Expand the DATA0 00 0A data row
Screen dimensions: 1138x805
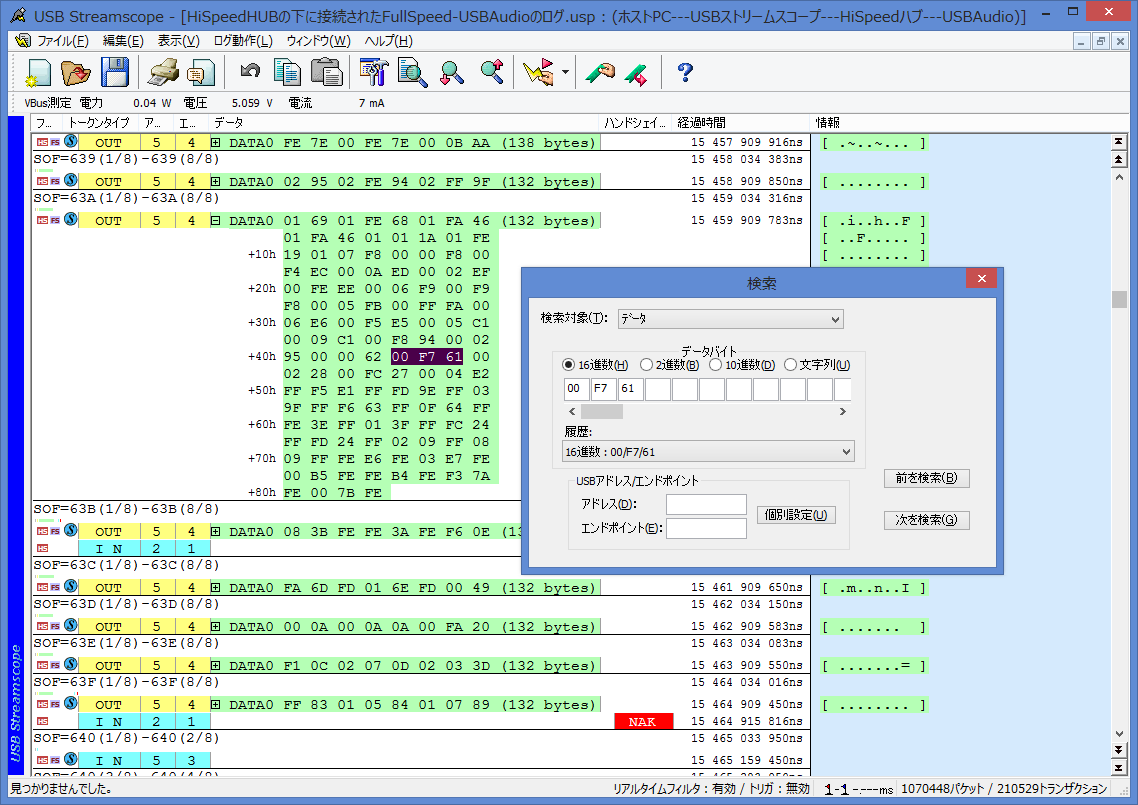click(x=216, y=627)
